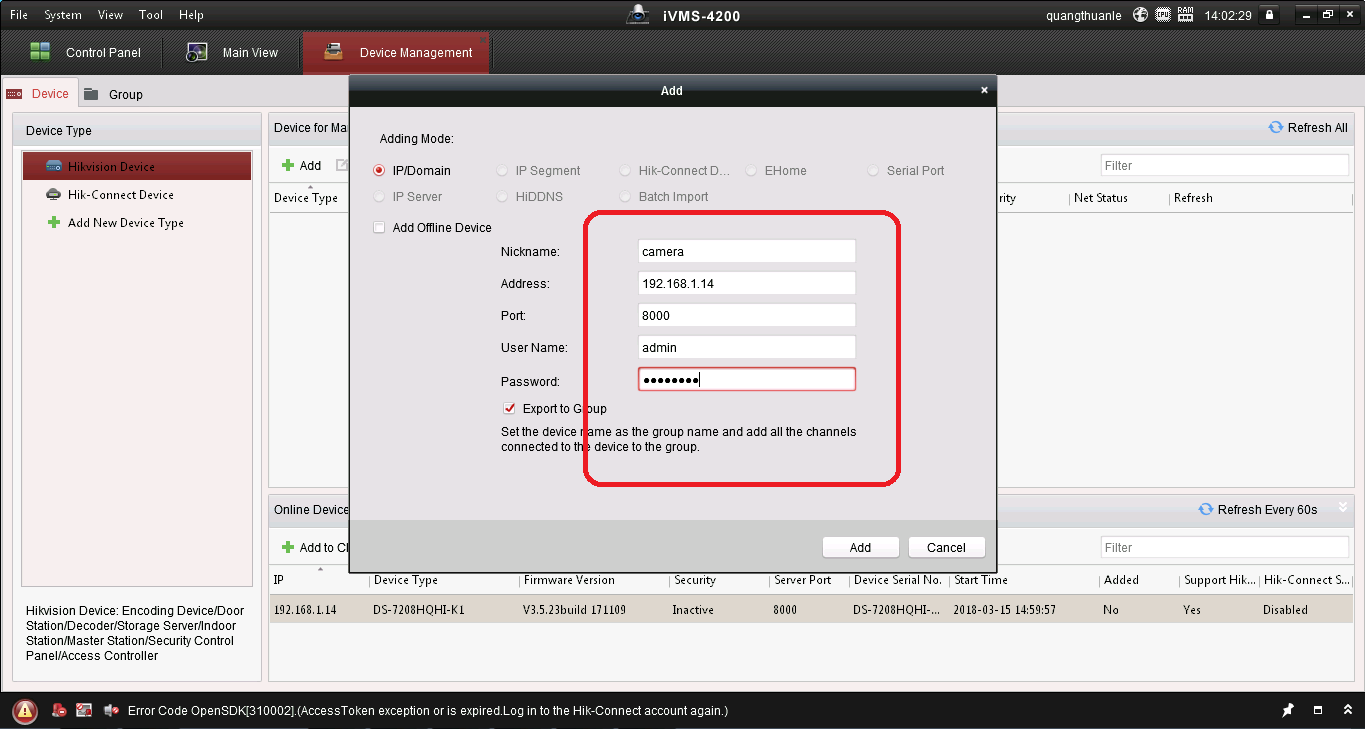Click the Add button in dialog
1365x729 pixels.
(860, 547)
